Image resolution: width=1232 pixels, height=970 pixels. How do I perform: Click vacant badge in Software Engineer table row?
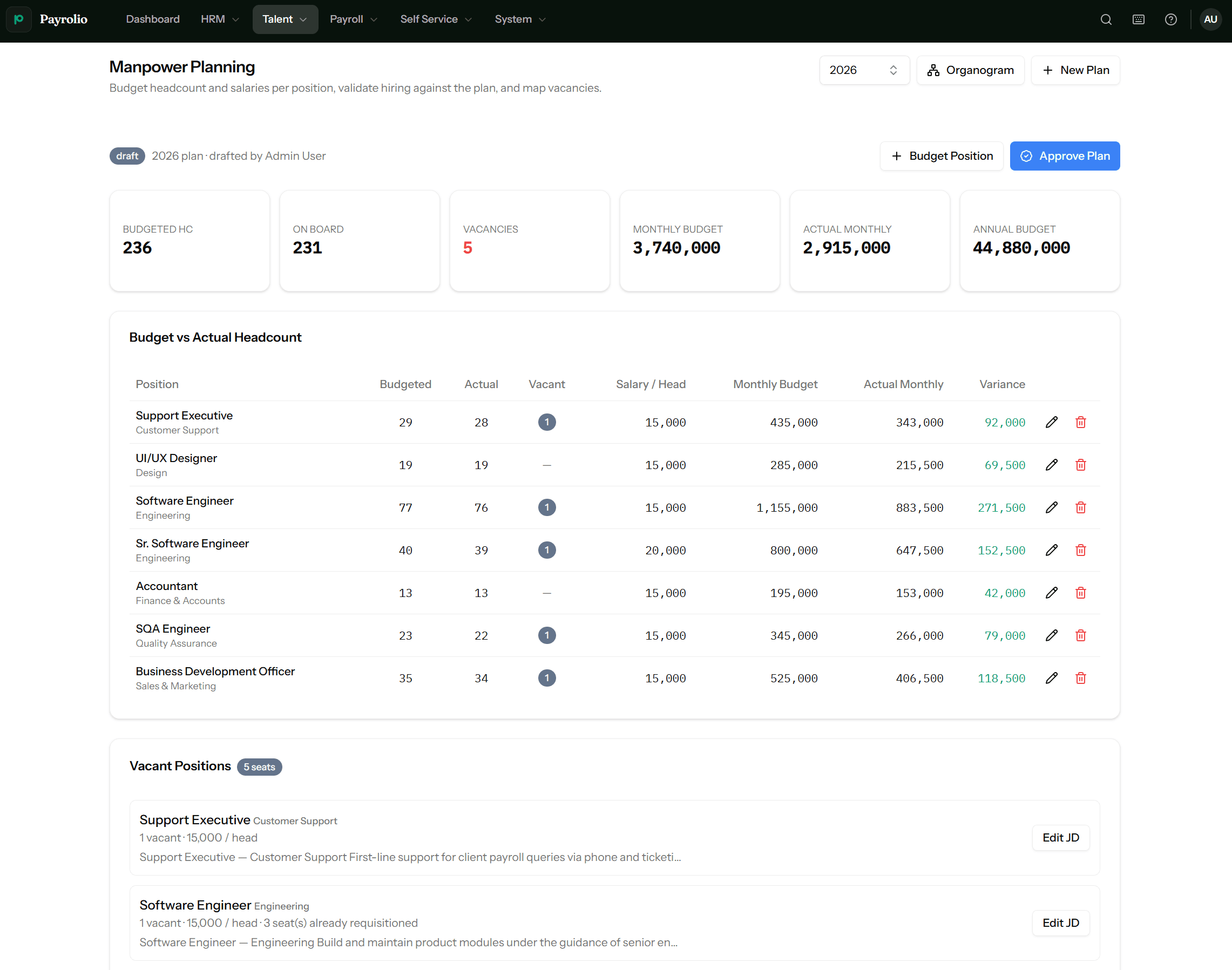pyautogui.click(x=546, y=507)
